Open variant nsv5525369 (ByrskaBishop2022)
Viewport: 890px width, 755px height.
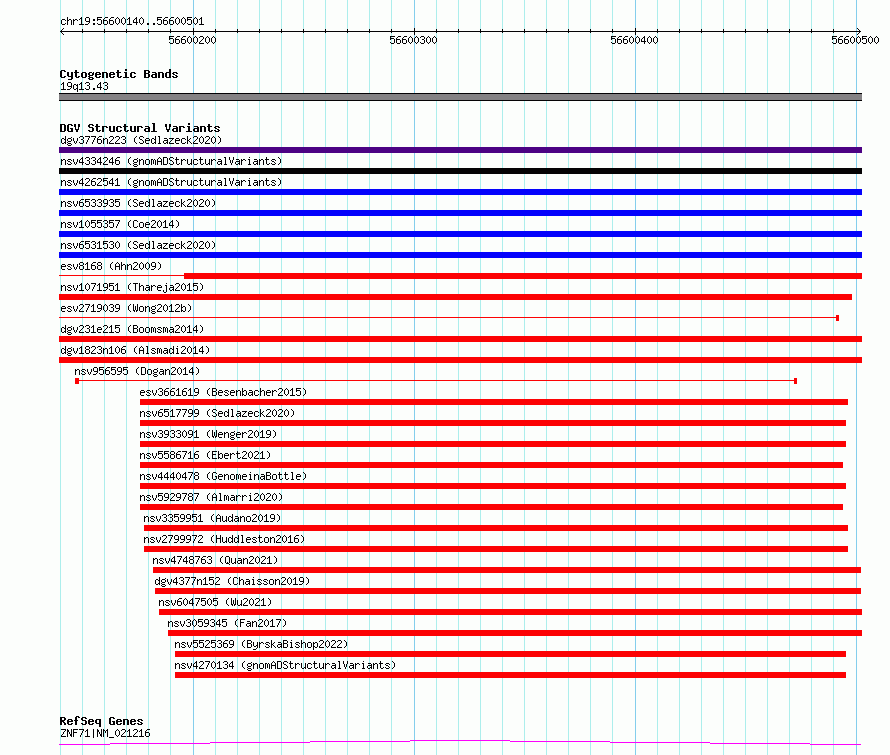(261, 644)
